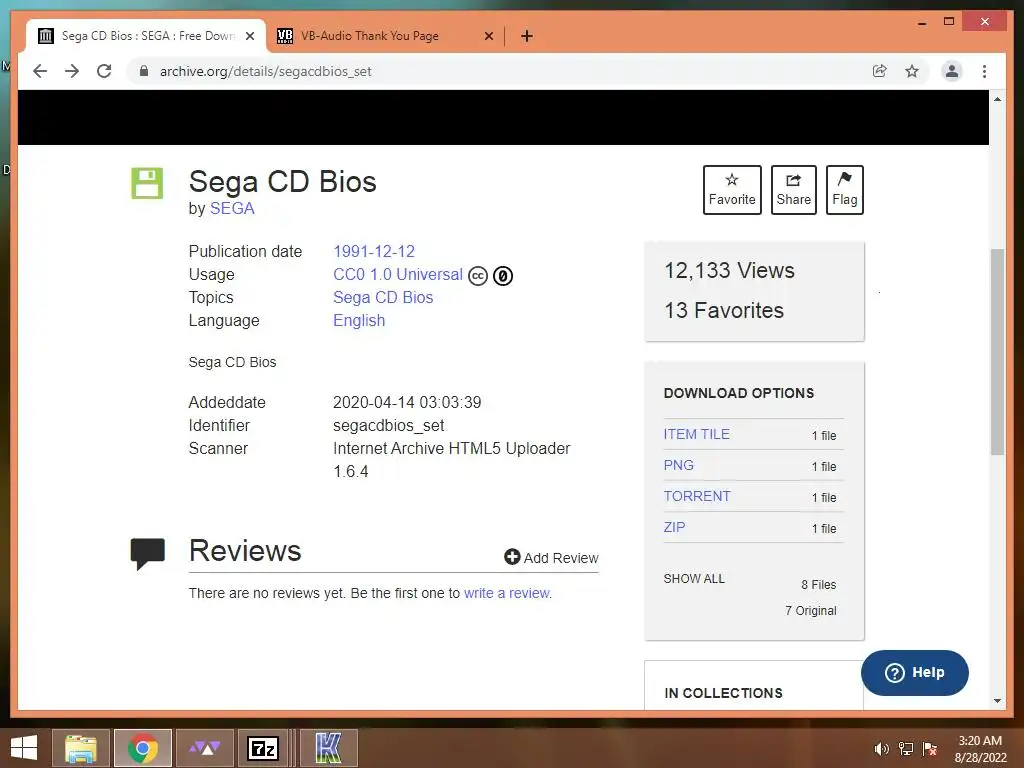The image size is (1024, 768).
Task: Open the CC0 1.0 Universal license link
Action: pos(398,274)
